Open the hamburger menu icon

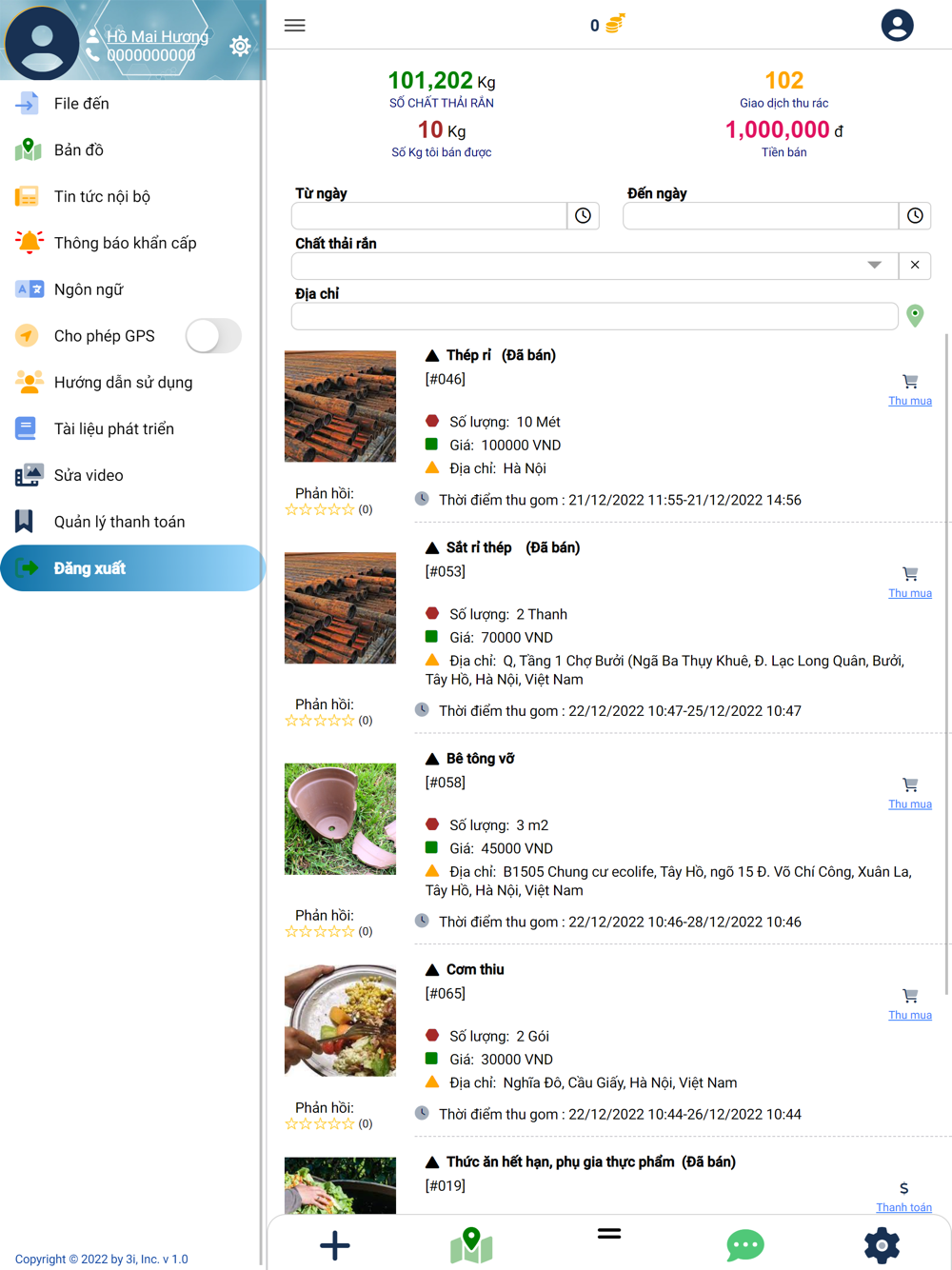point(295,26)
